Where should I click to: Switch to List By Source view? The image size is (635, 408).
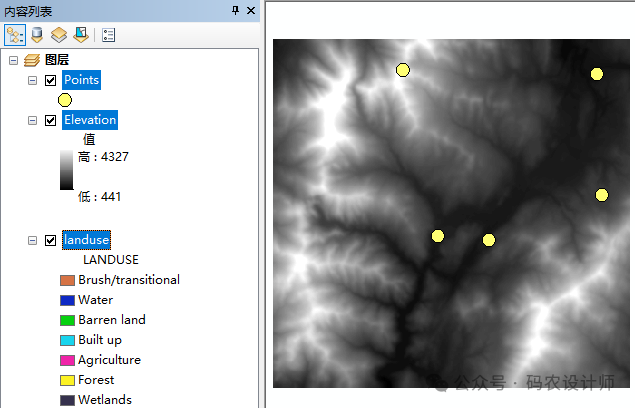click(x=37, y=35)
